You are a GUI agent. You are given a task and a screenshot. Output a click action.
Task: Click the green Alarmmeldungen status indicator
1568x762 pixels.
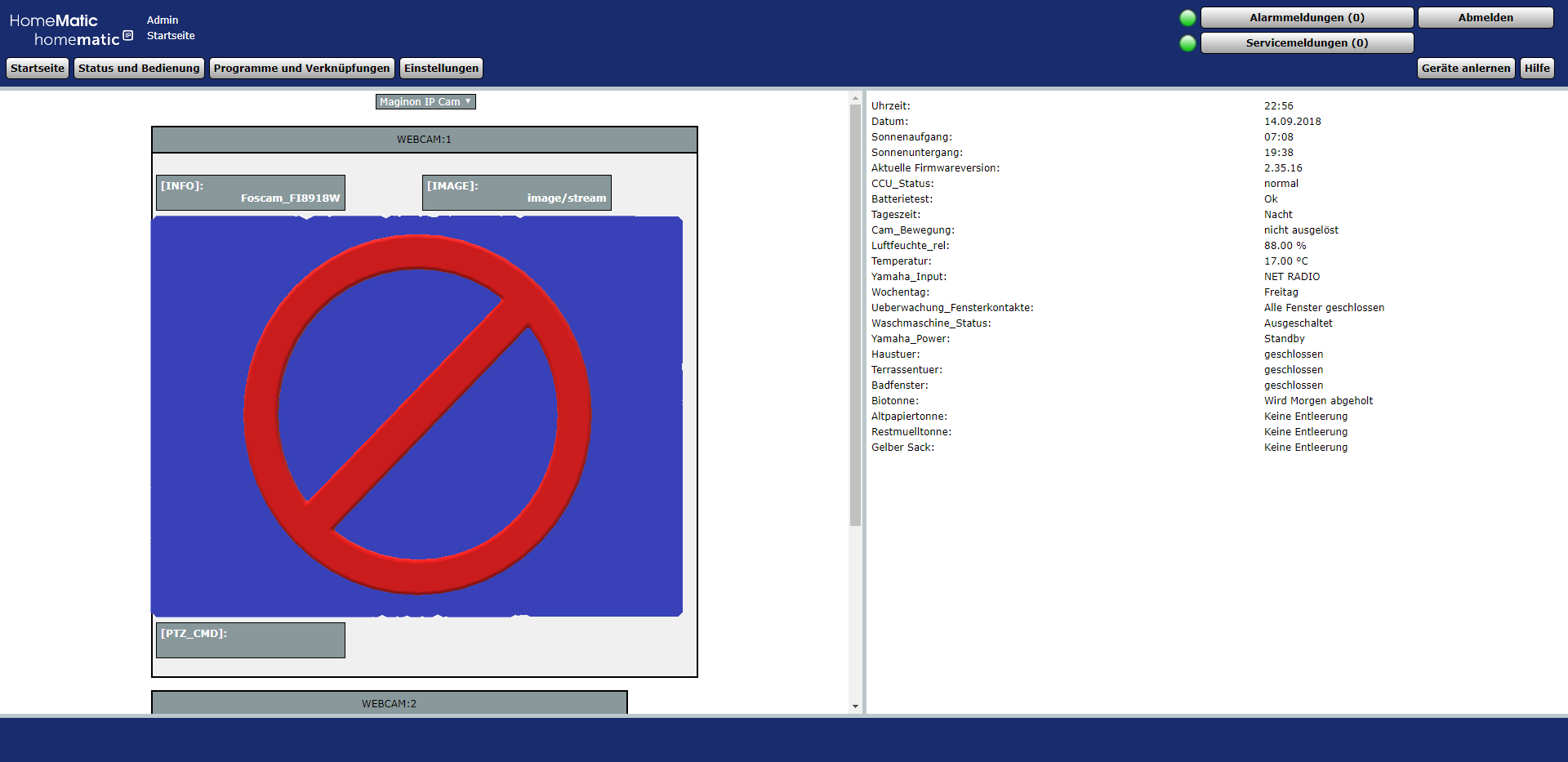1188,18
